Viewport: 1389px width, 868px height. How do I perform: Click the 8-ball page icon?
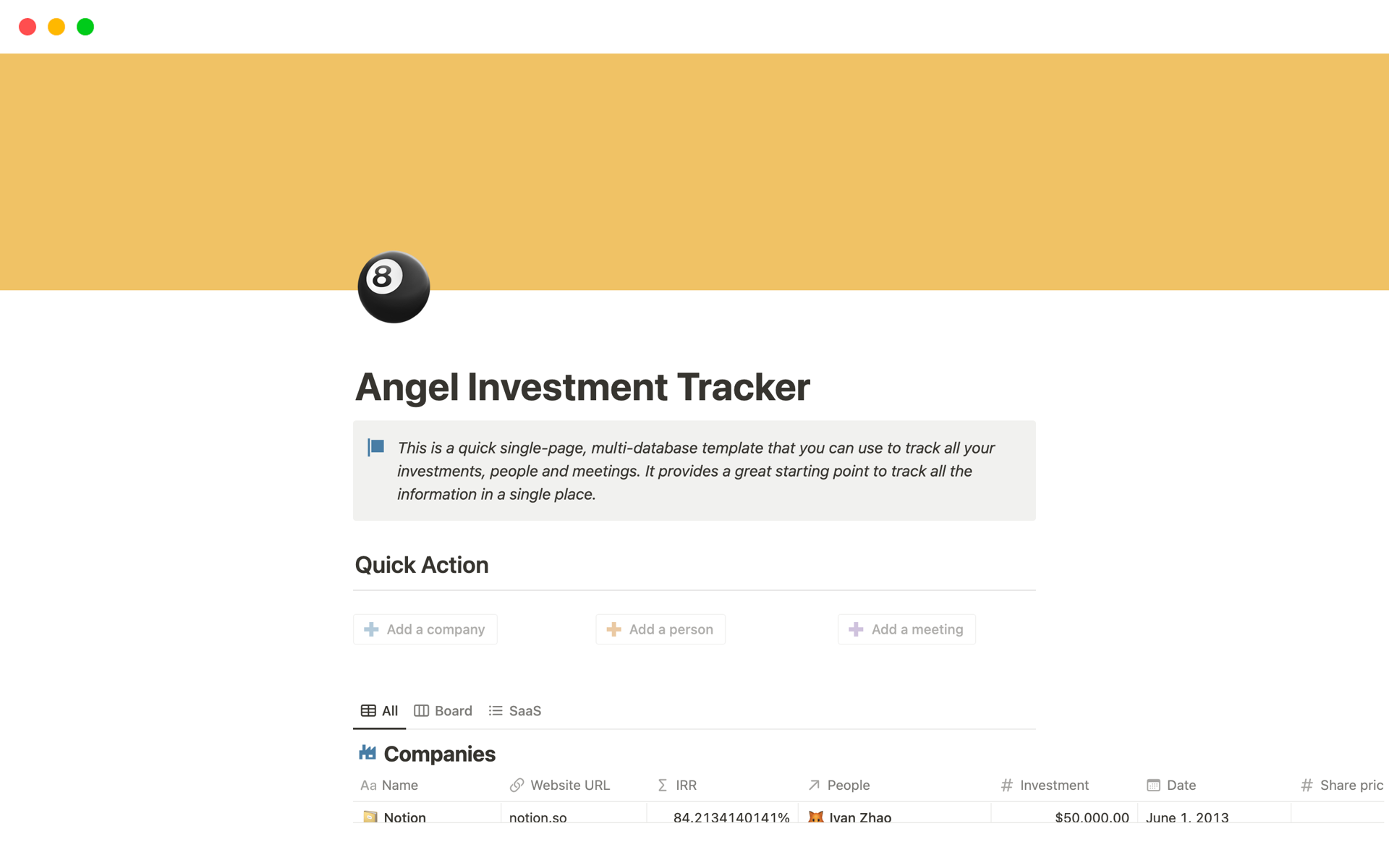point(394,287)
